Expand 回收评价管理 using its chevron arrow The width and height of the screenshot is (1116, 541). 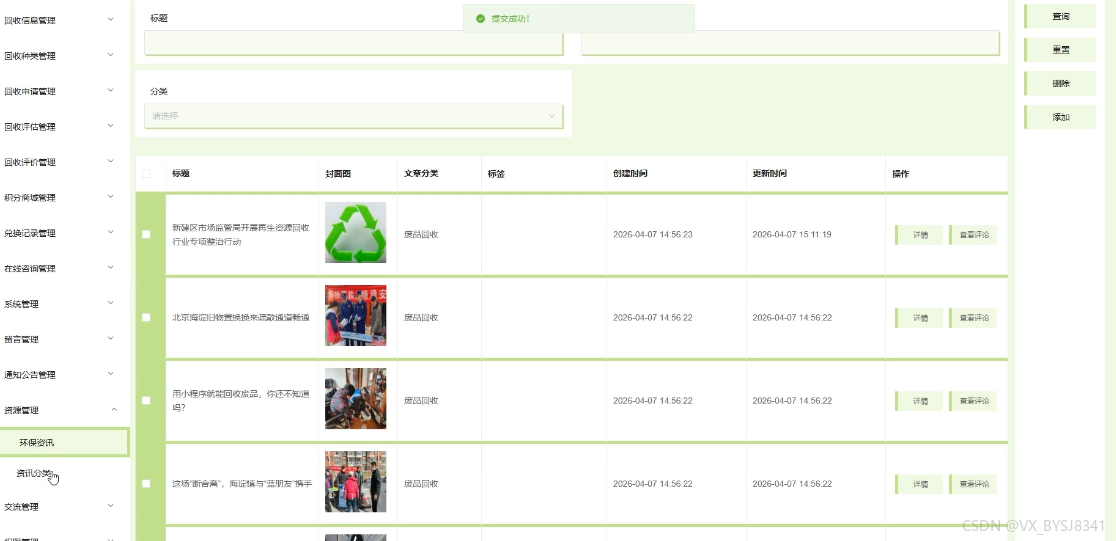(110, 161)
